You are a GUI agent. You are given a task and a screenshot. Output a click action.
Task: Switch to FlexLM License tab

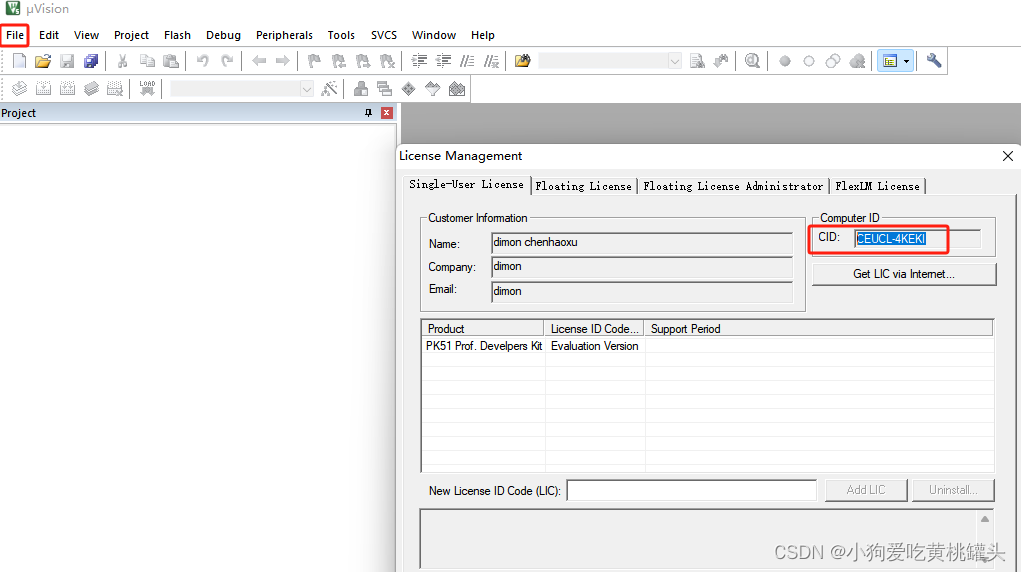coord(877,186)
